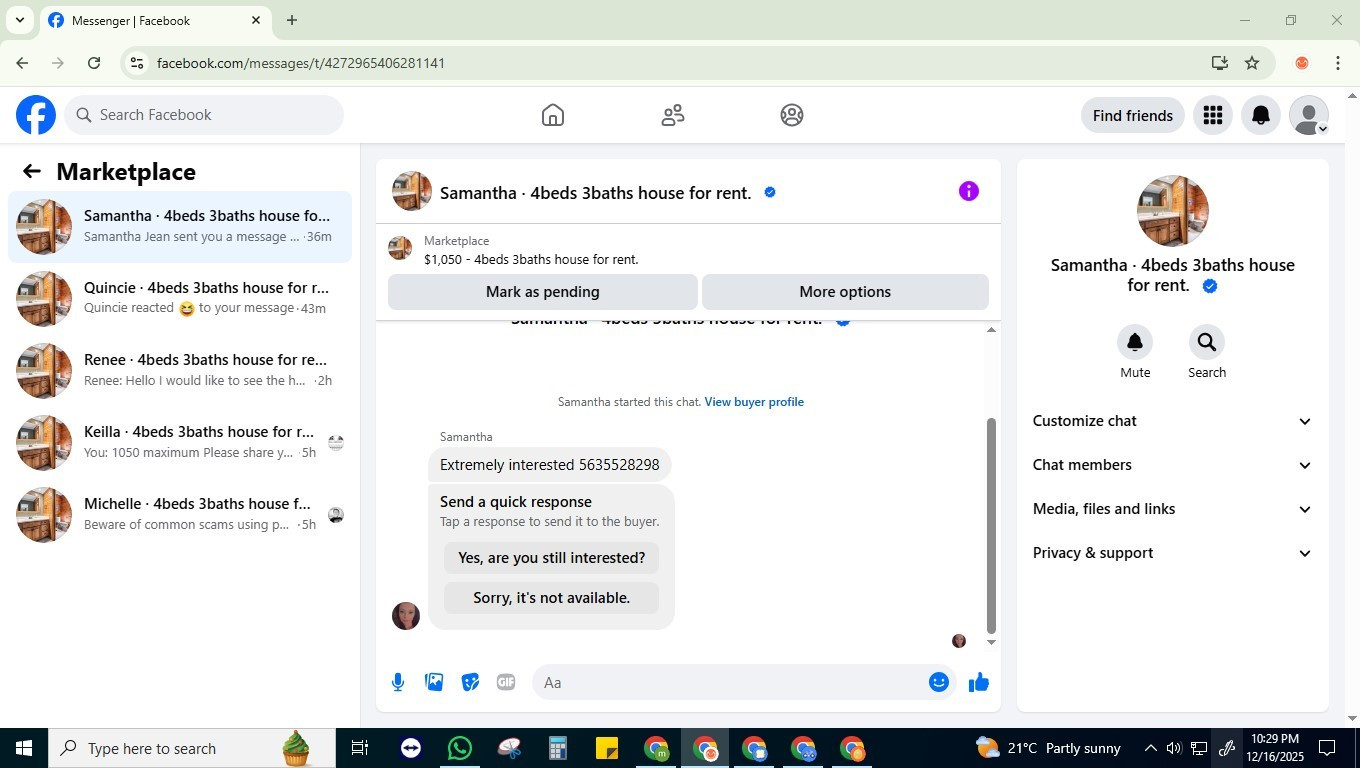The height and width of the screenshot is (768, 1360).
Task: Open the Groups icon in top navigation
Action: [x=792, y=115]
